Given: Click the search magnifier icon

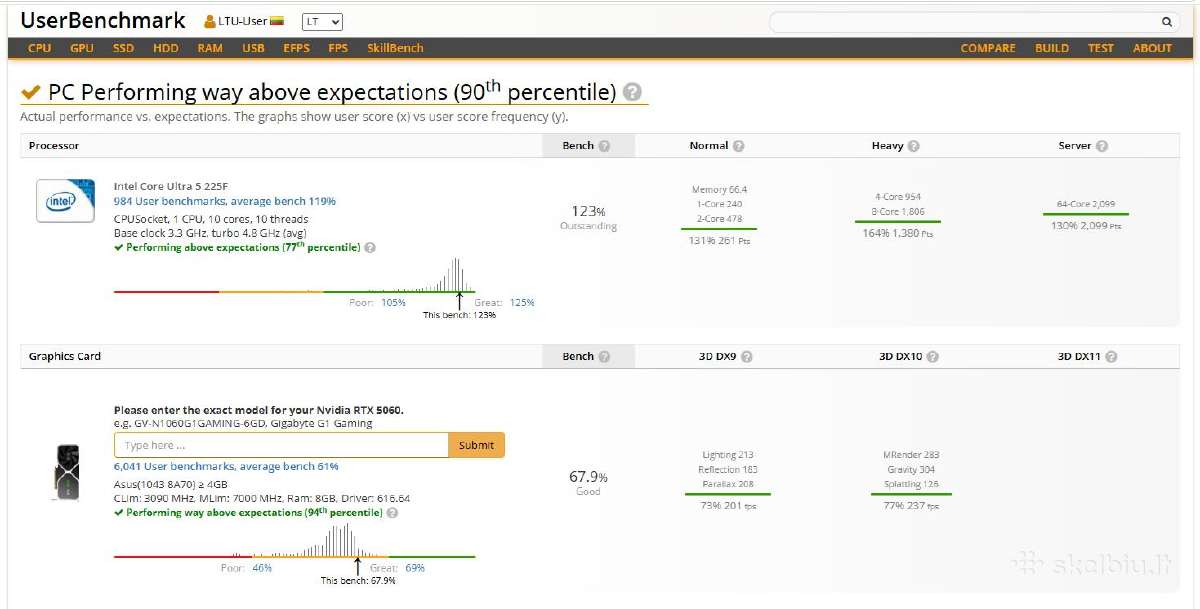Looking at the screenshot, I should point(1167,21).
